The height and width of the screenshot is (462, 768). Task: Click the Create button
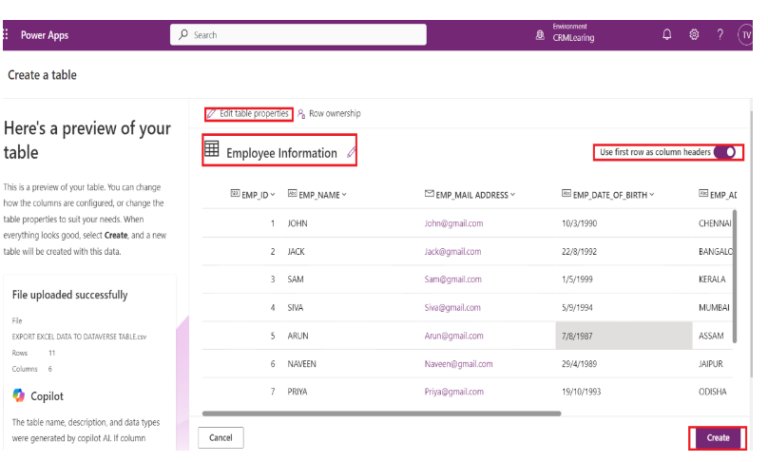click(717, 438)
